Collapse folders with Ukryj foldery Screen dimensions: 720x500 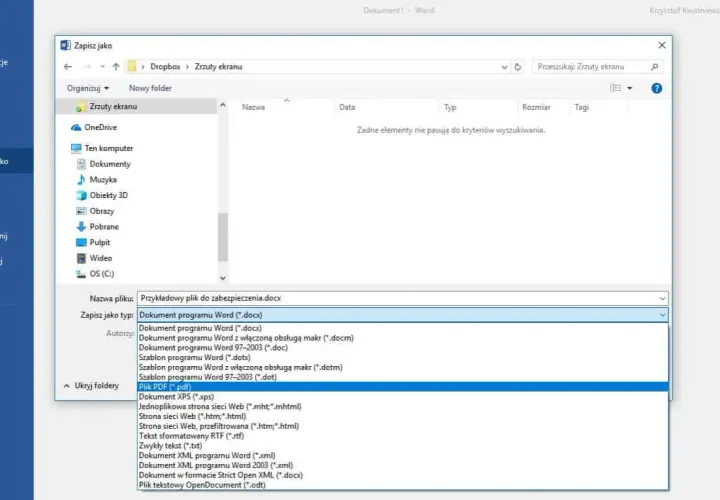(91, 386)
